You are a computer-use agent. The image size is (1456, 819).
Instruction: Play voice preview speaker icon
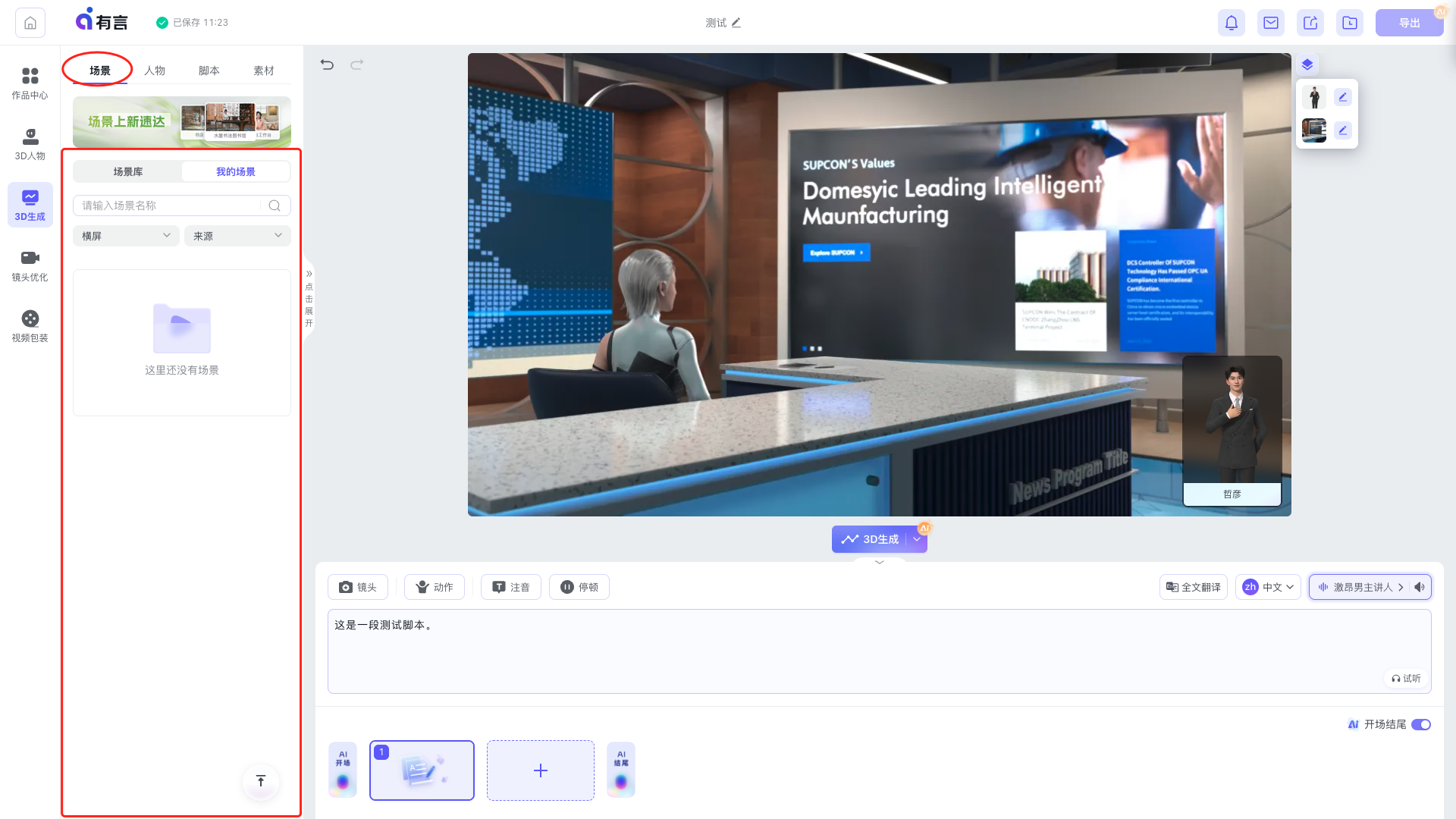click(1420, 587)
